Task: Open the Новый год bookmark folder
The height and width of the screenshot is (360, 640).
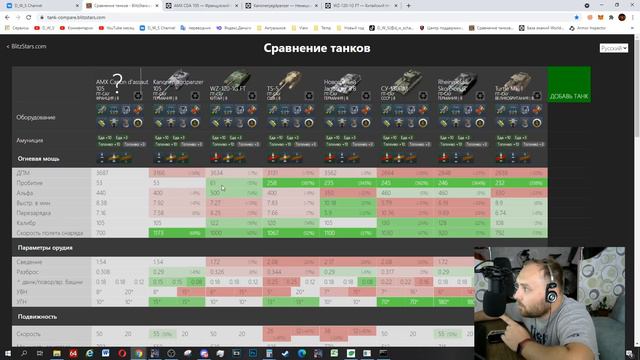Action: coord(350,28)
